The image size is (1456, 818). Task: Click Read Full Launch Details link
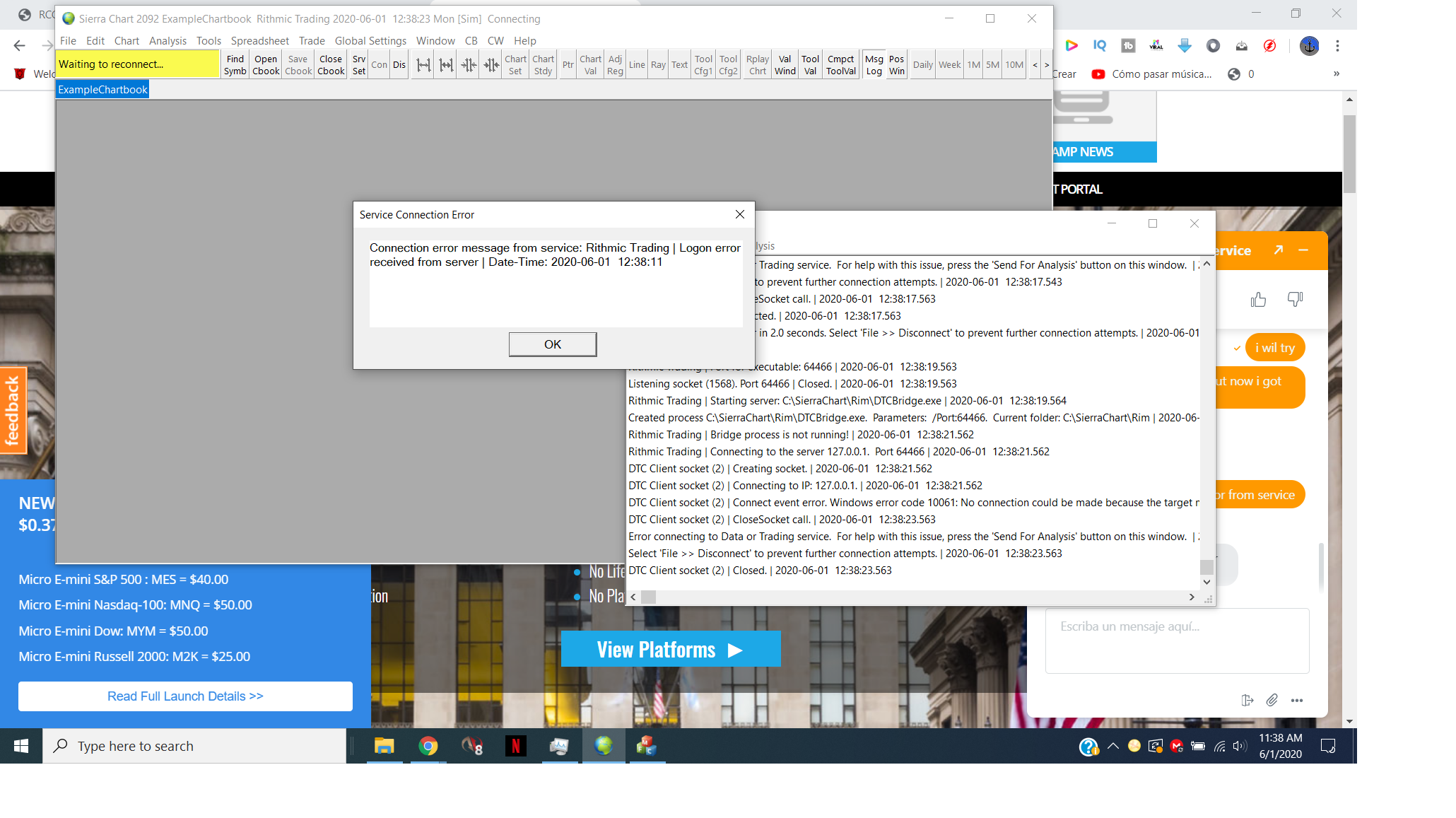185,696
